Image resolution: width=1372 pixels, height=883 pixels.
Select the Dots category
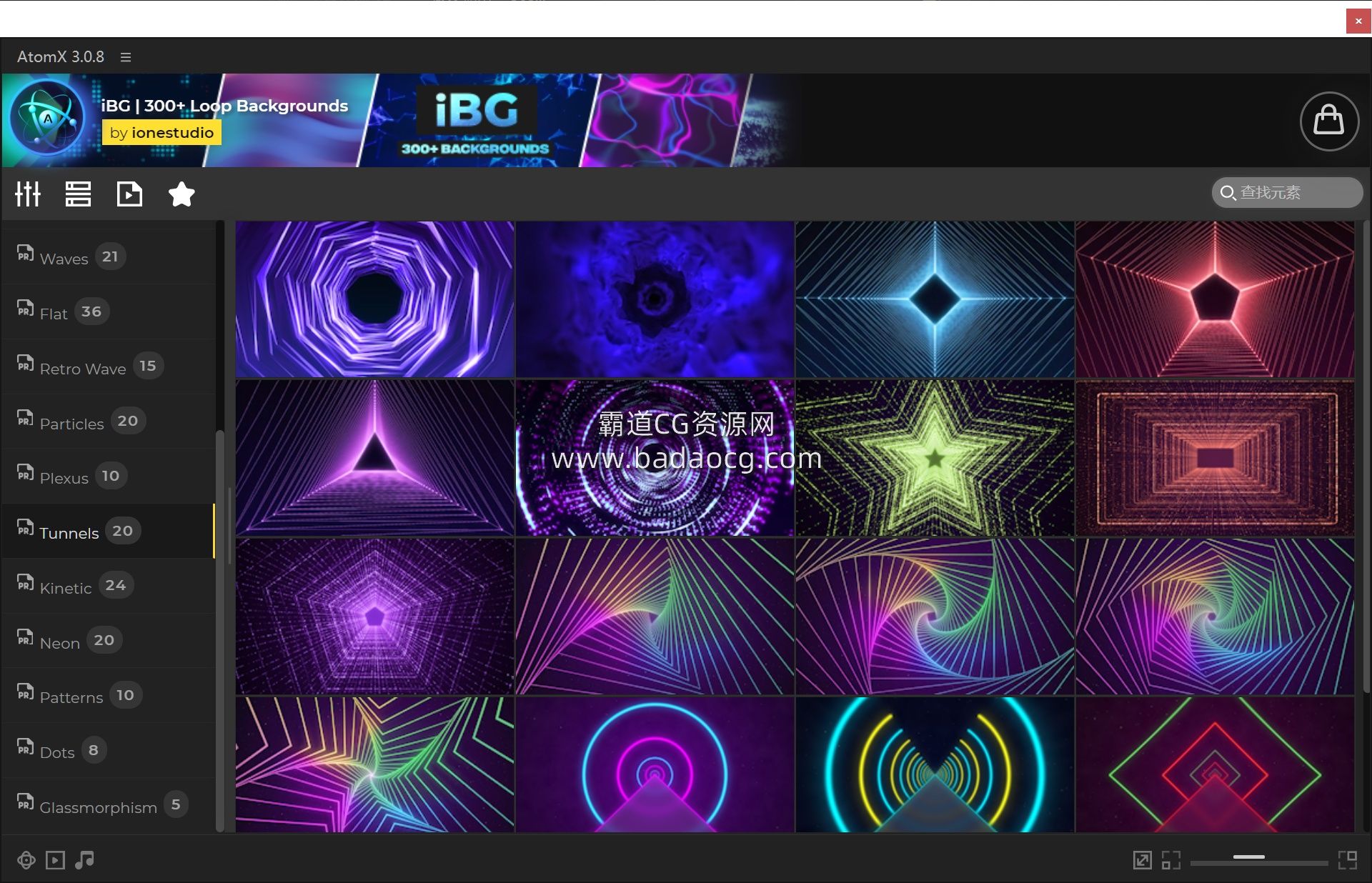tap(108, 750)
